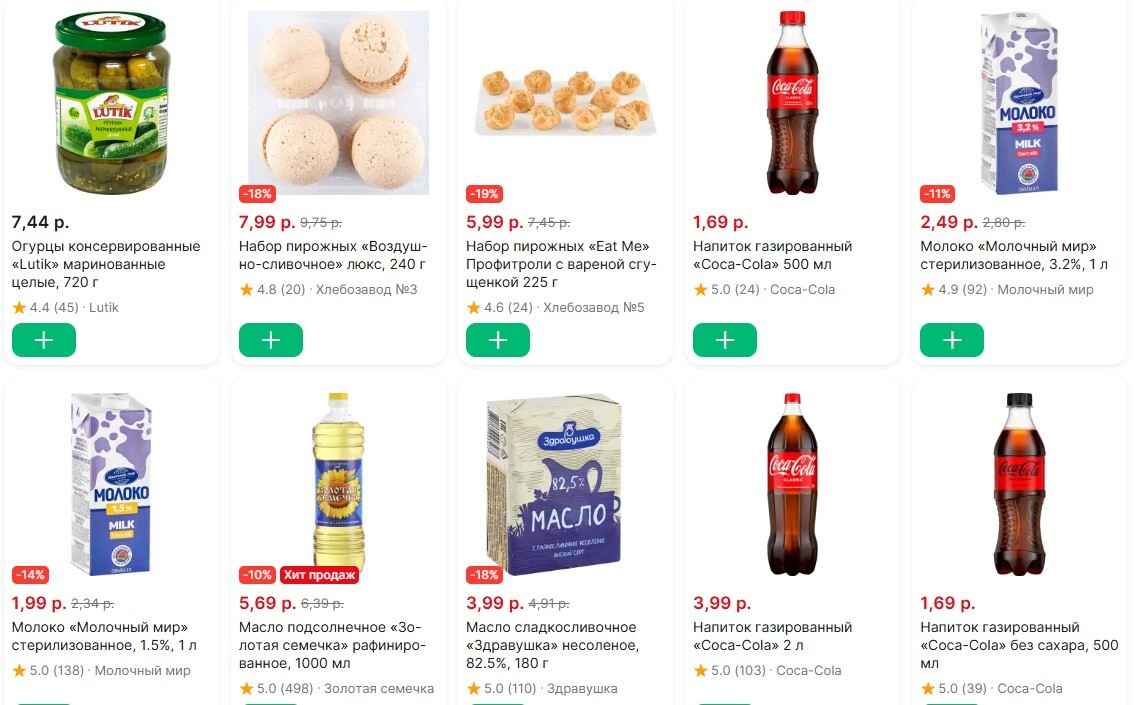This screenshot has height=705, width=1145.
Task: Add «Воздушно-сливочное» pastry set to cart
Action: 271,340
